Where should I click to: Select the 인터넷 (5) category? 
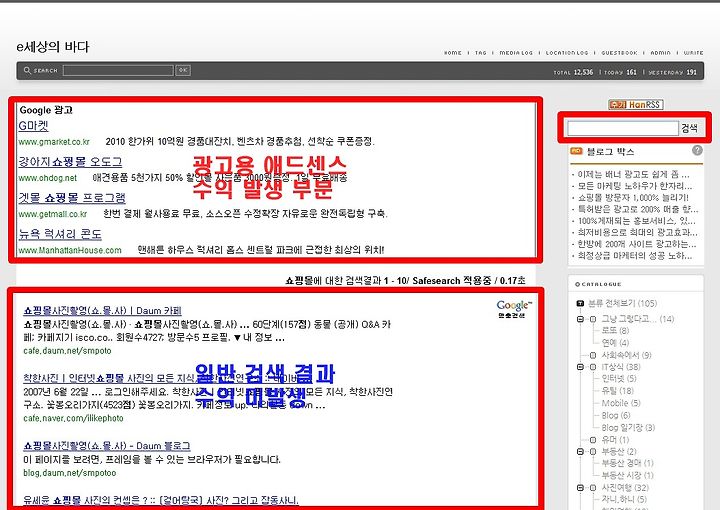[x=619, y=379]
